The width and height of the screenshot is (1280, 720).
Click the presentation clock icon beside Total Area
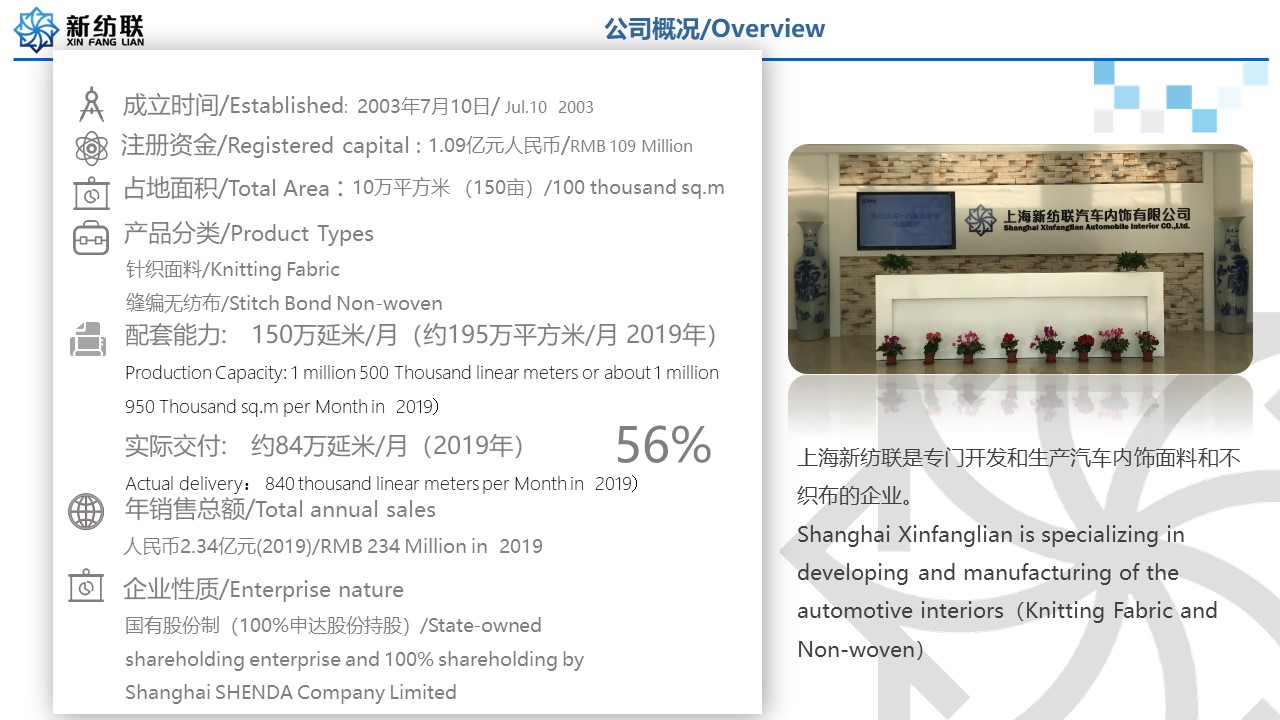coord(91,192)
